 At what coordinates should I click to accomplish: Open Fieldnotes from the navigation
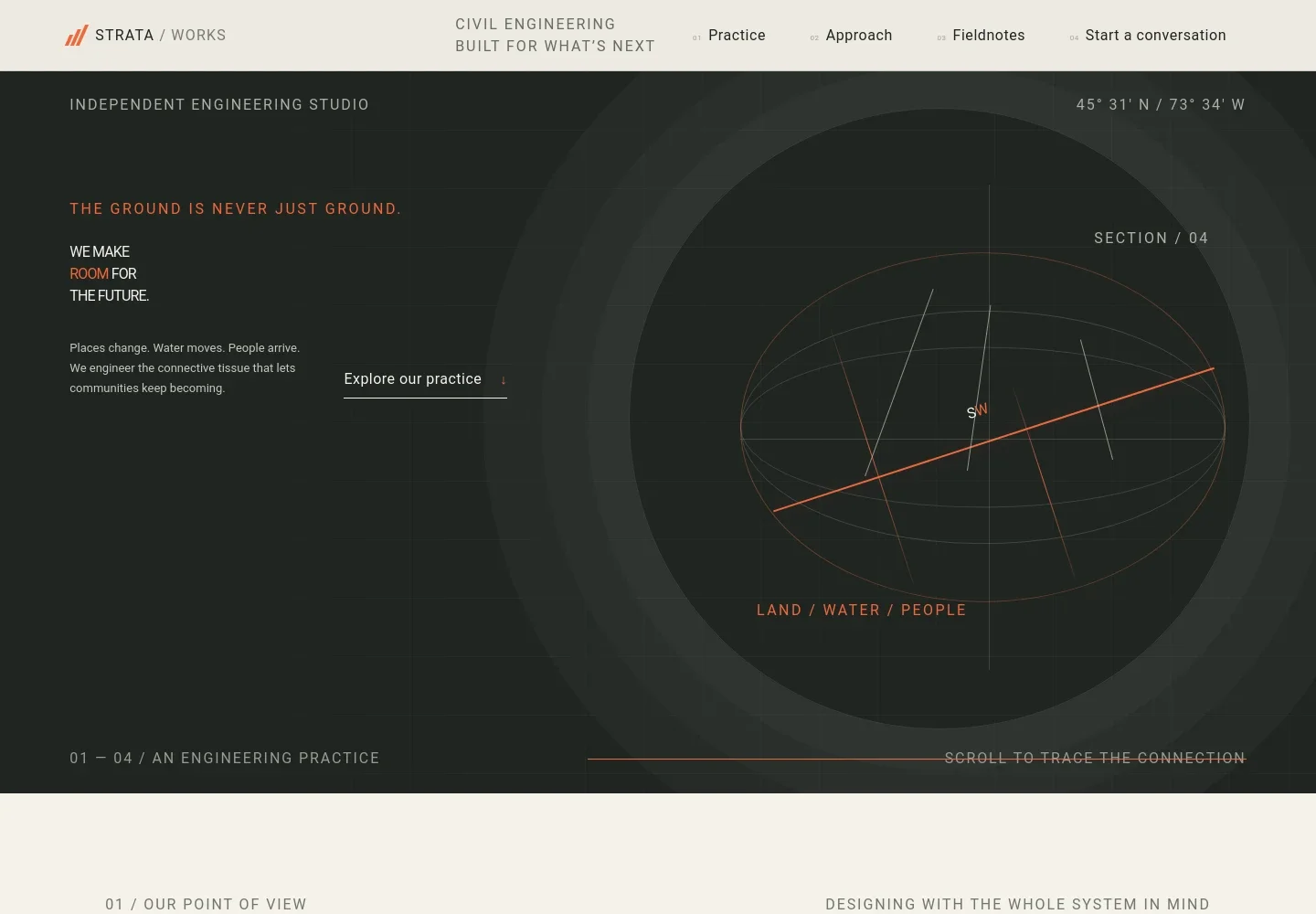[x=988, y=36]
